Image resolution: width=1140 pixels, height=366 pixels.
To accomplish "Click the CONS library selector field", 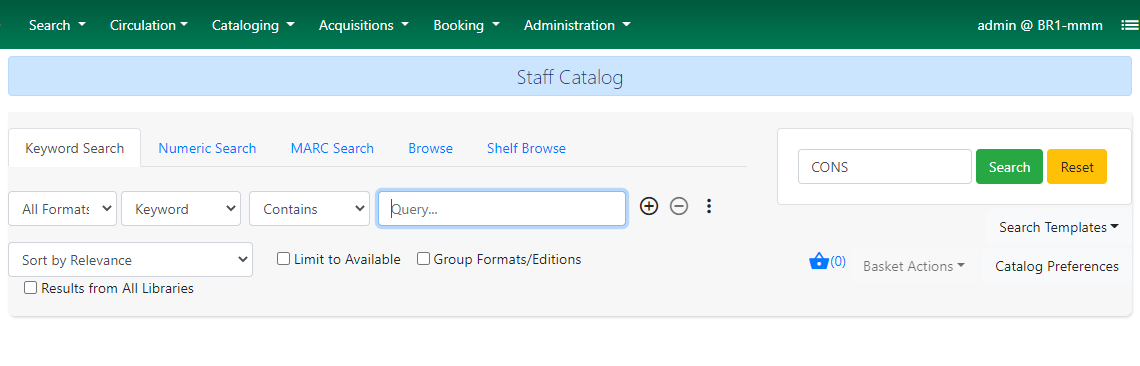I will click(885, 167).
